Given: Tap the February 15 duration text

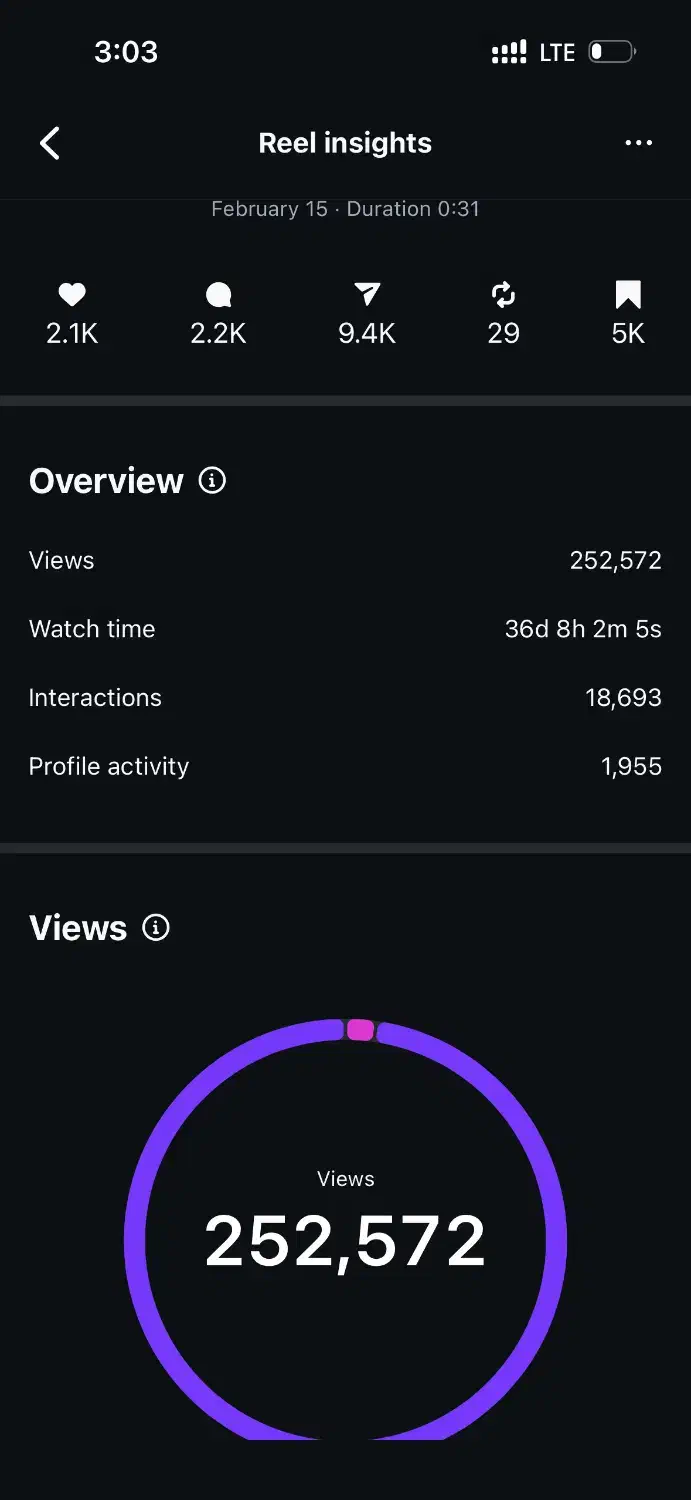Looking at the screenshot, I should [x=345, y=209].
